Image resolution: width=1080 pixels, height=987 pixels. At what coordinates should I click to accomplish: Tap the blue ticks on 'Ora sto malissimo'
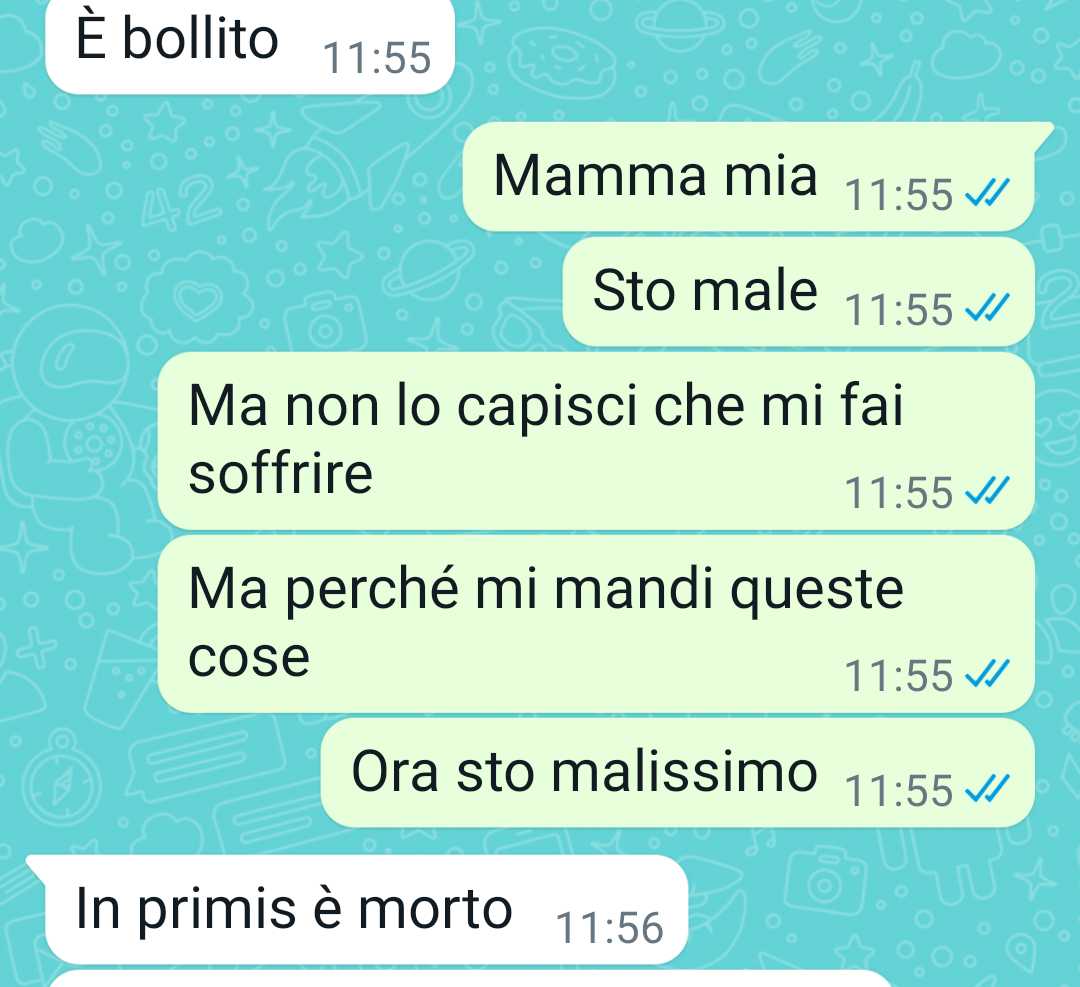point(988,788)
